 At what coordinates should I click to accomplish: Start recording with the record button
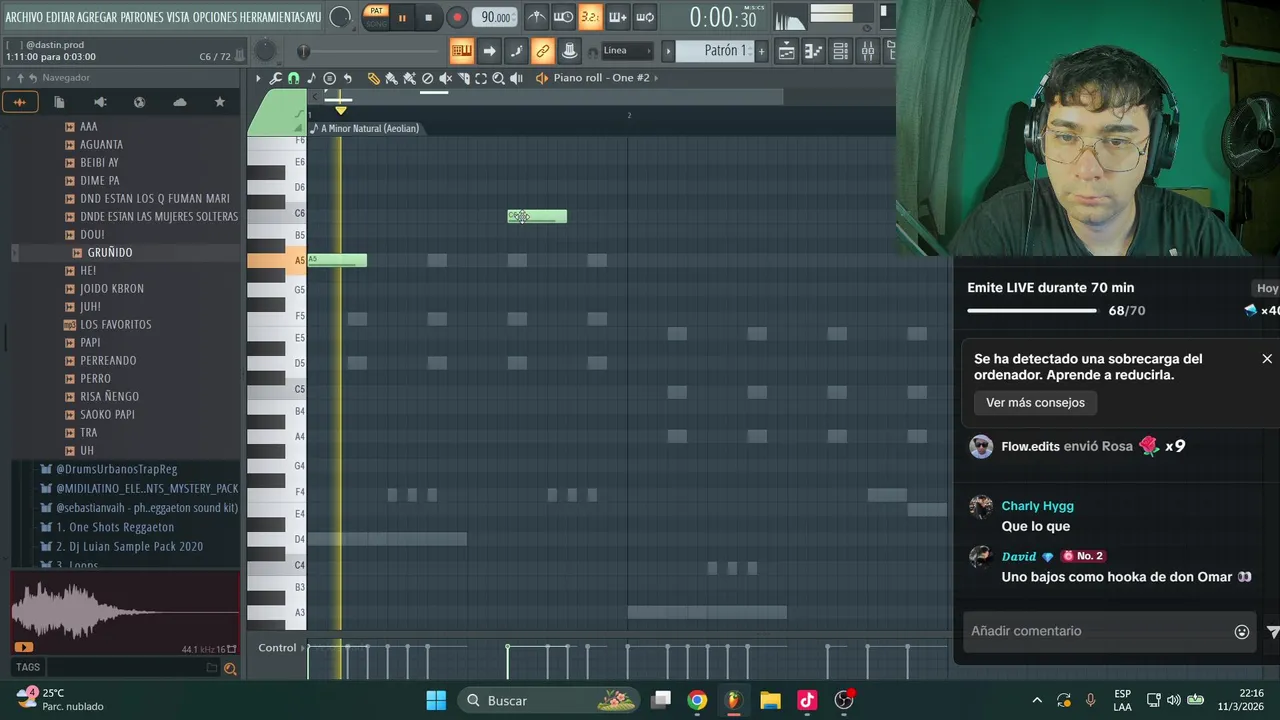(456, 17)
